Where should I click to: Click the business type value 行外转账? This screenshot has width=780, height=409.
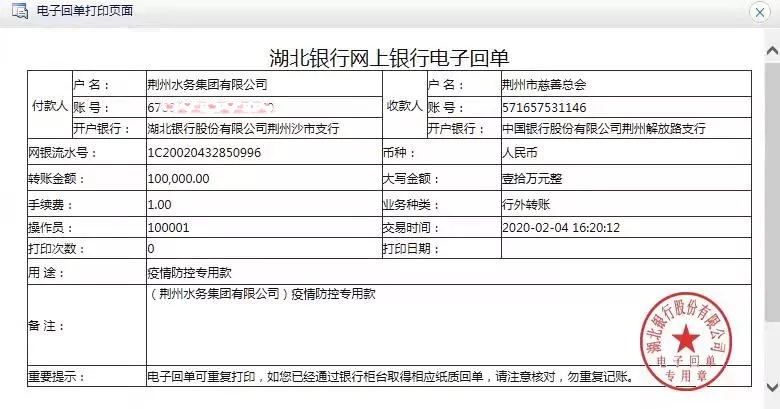point(525,203)
